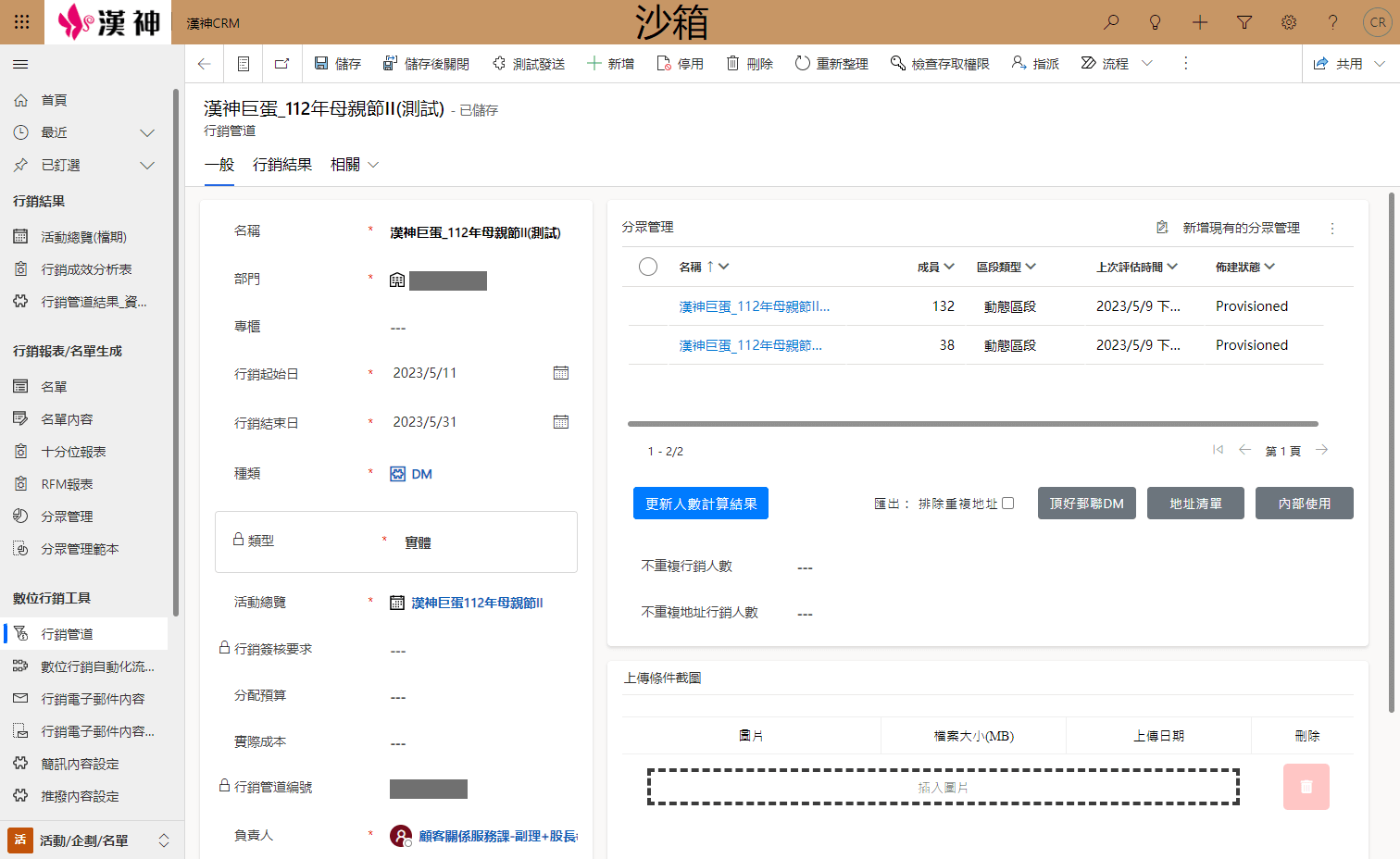Click 重新整理 refresh command
1400x859 pixels.
(x=831, y=64)
